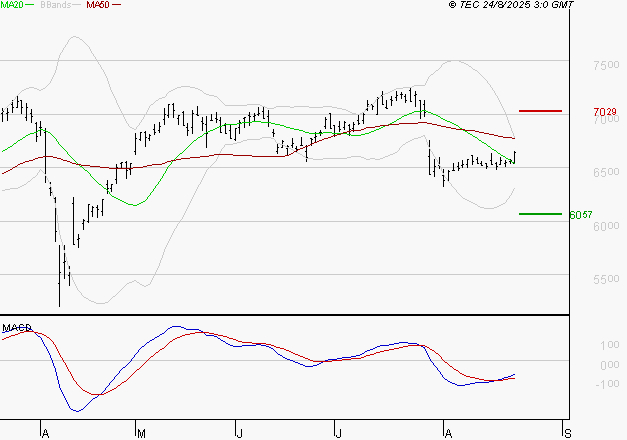The image size is (627, 440).
Task: Click the green support level line
Action: click(x=540, y=214)
